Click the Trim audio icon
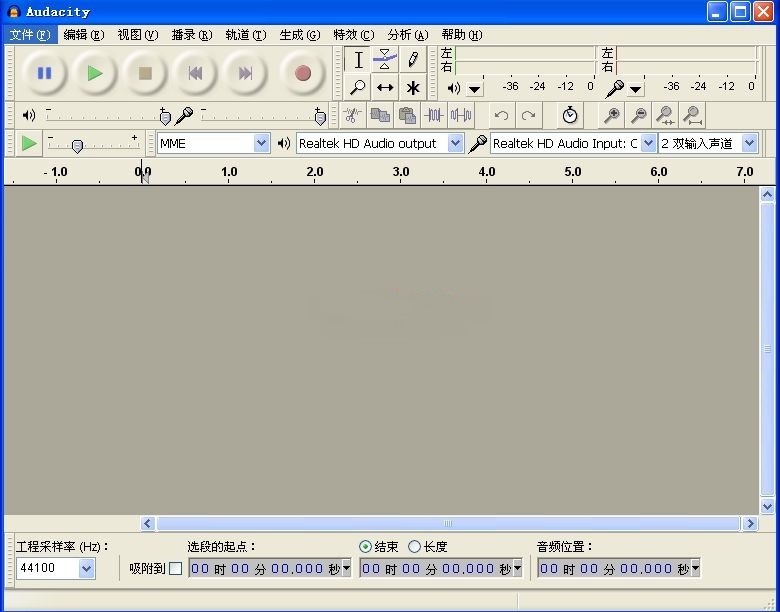Viewport: 780px width, 612px height. (434, 115)
